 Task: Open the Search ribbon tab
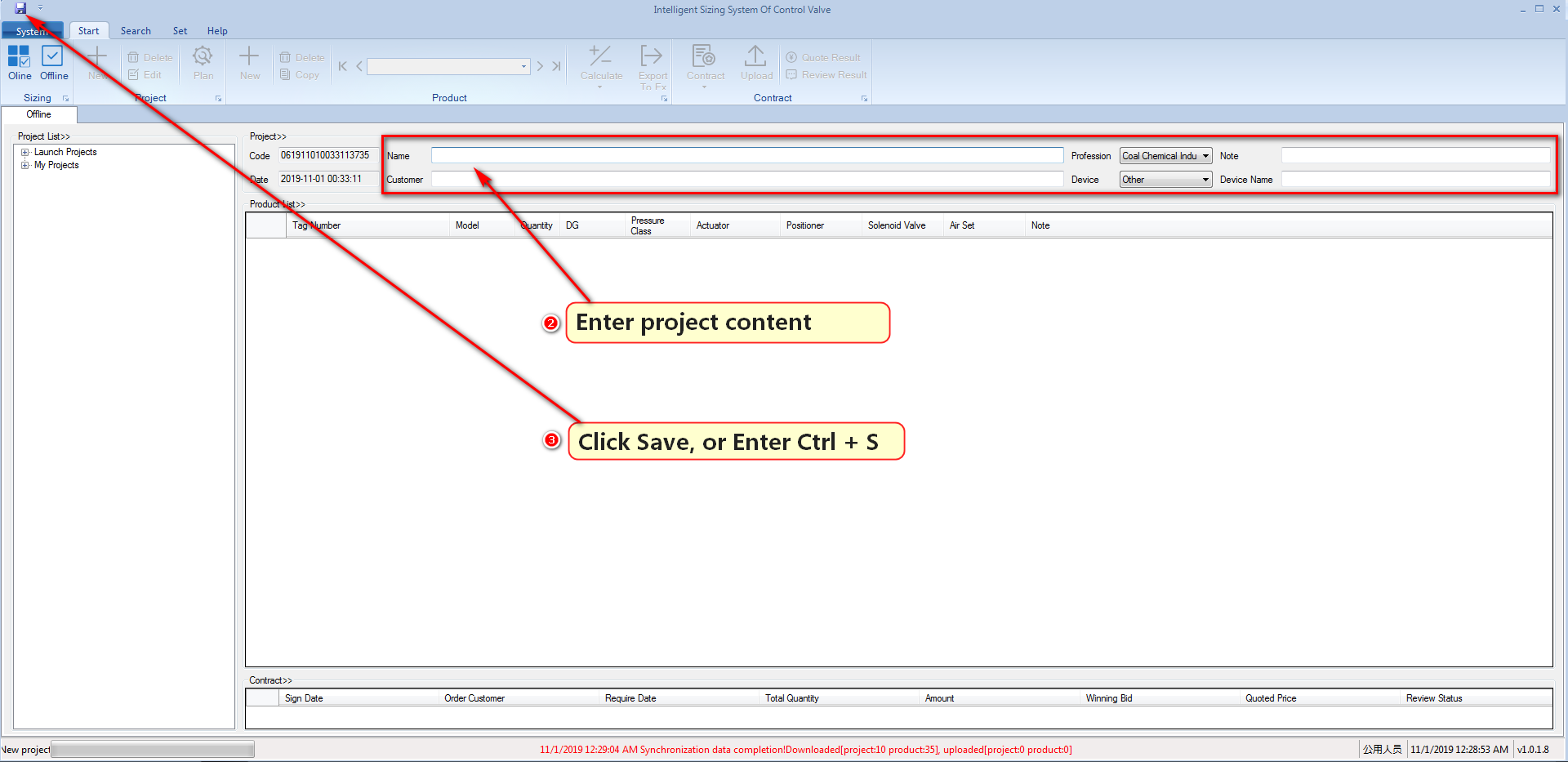136,31
